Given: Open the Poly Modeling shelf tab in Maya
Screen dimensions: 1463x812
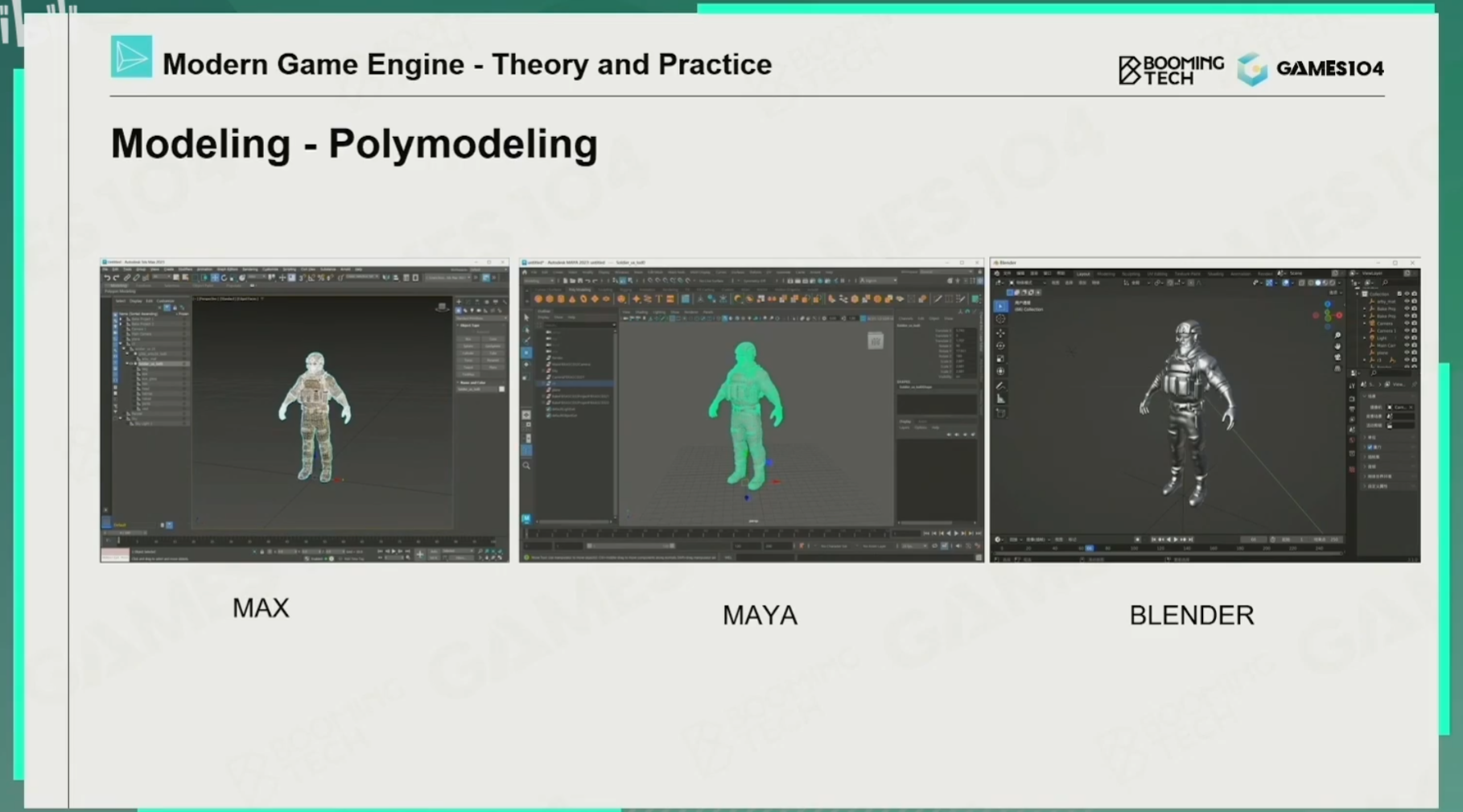Looking at the screenshot, I should click(579, 290).
